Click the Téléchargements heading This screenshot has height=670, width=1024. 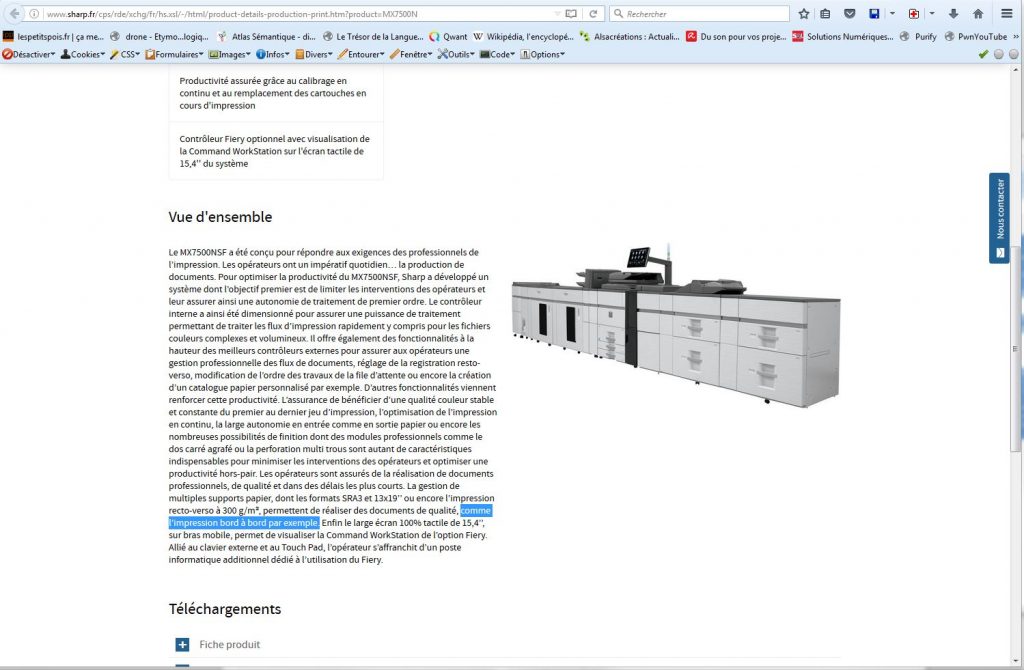pyautogui.click(x=225, y=609)
